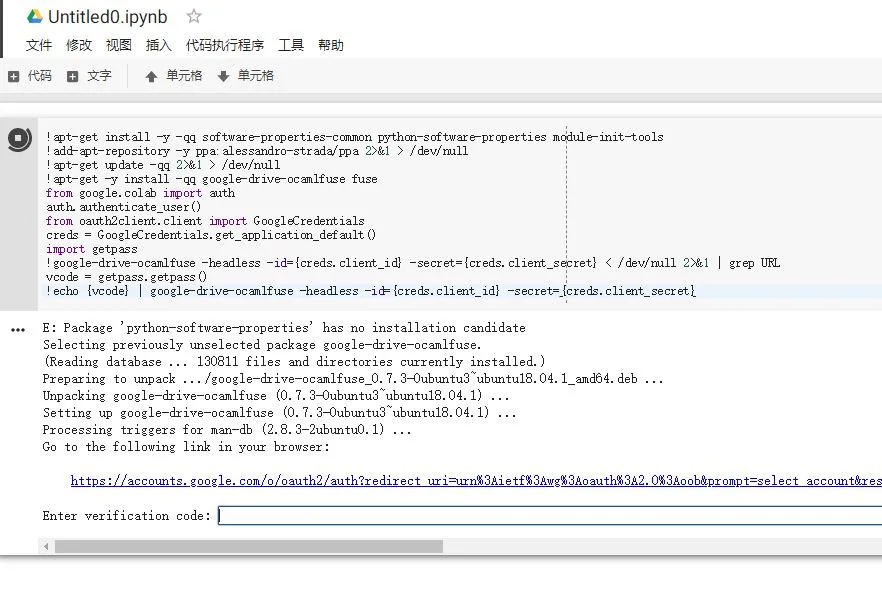Click the 'Setting up google-drive-ocamlfuse' output line
The width and height of the screenshot is (882, 592).
pyautogui.click(x=280, y=412)
